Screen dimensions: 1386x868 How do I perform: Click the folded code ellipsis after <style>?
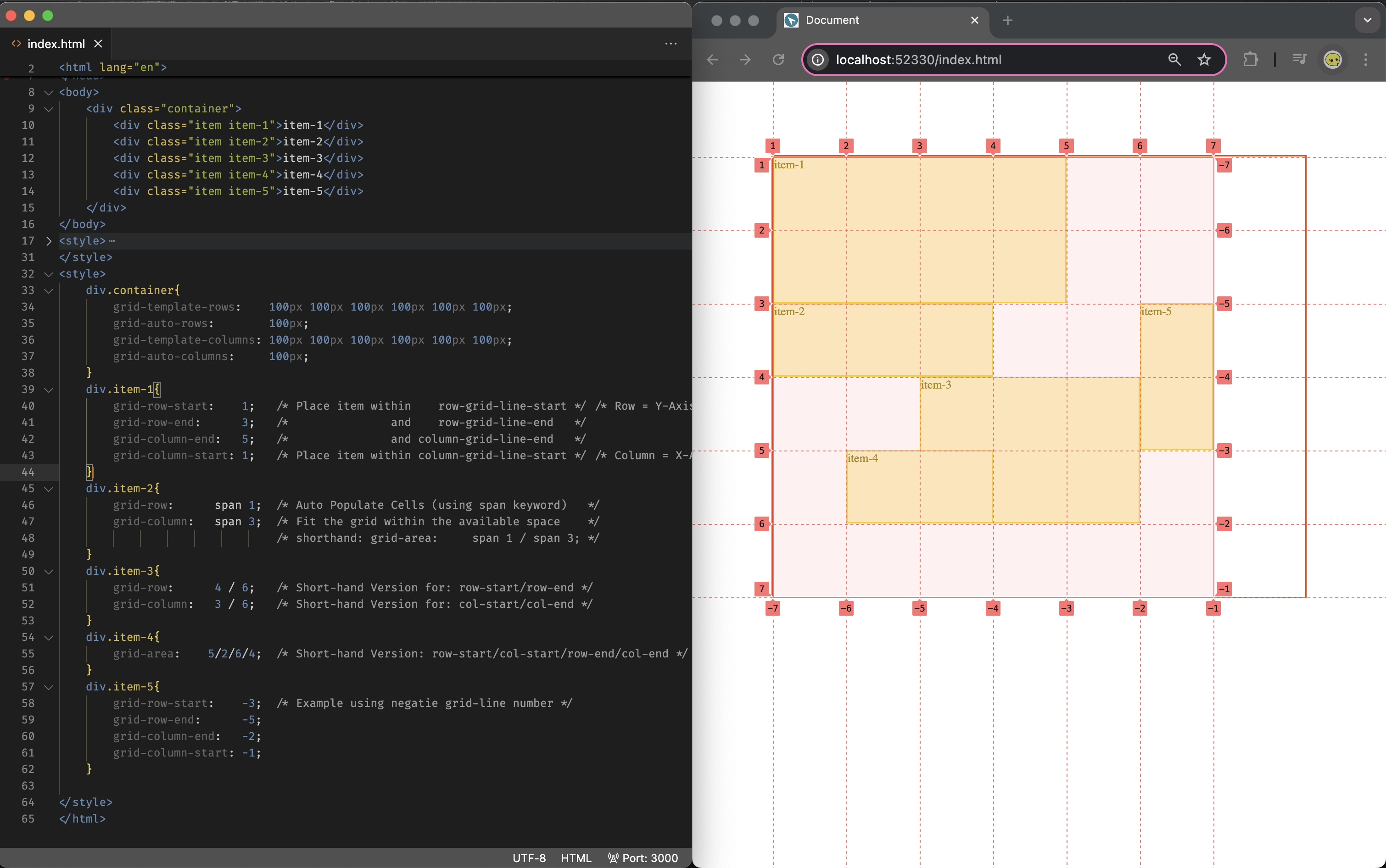(112, 241)
